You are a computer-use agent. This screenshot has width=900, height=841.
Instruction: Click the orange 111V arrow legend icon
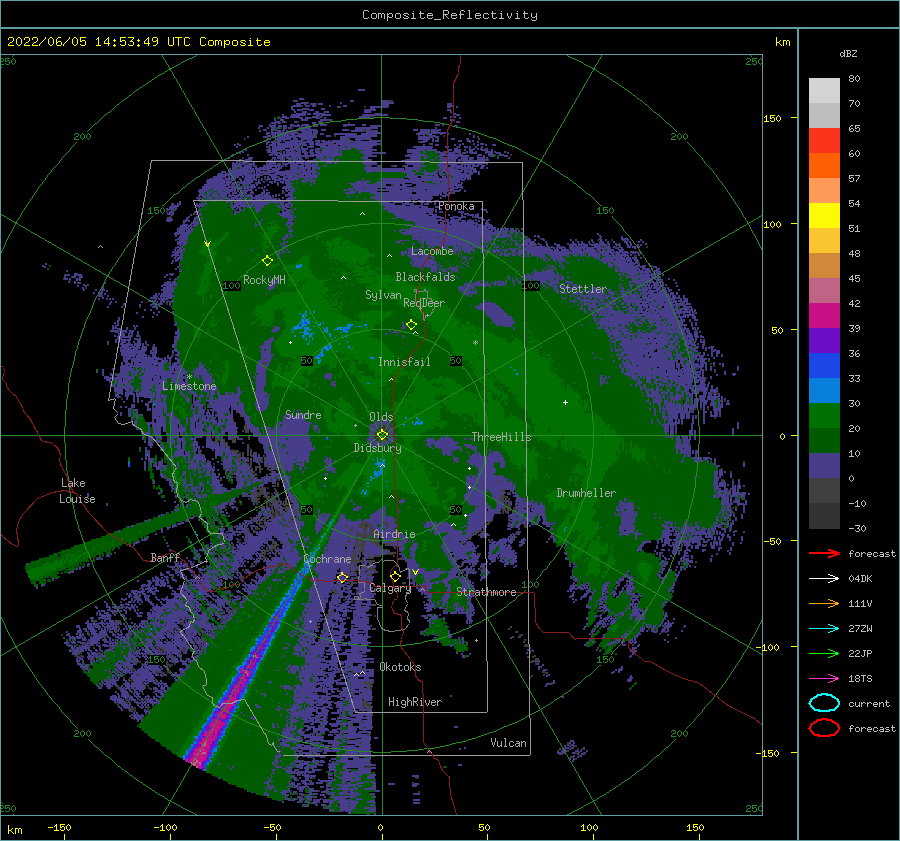click(x=824, y=603)
